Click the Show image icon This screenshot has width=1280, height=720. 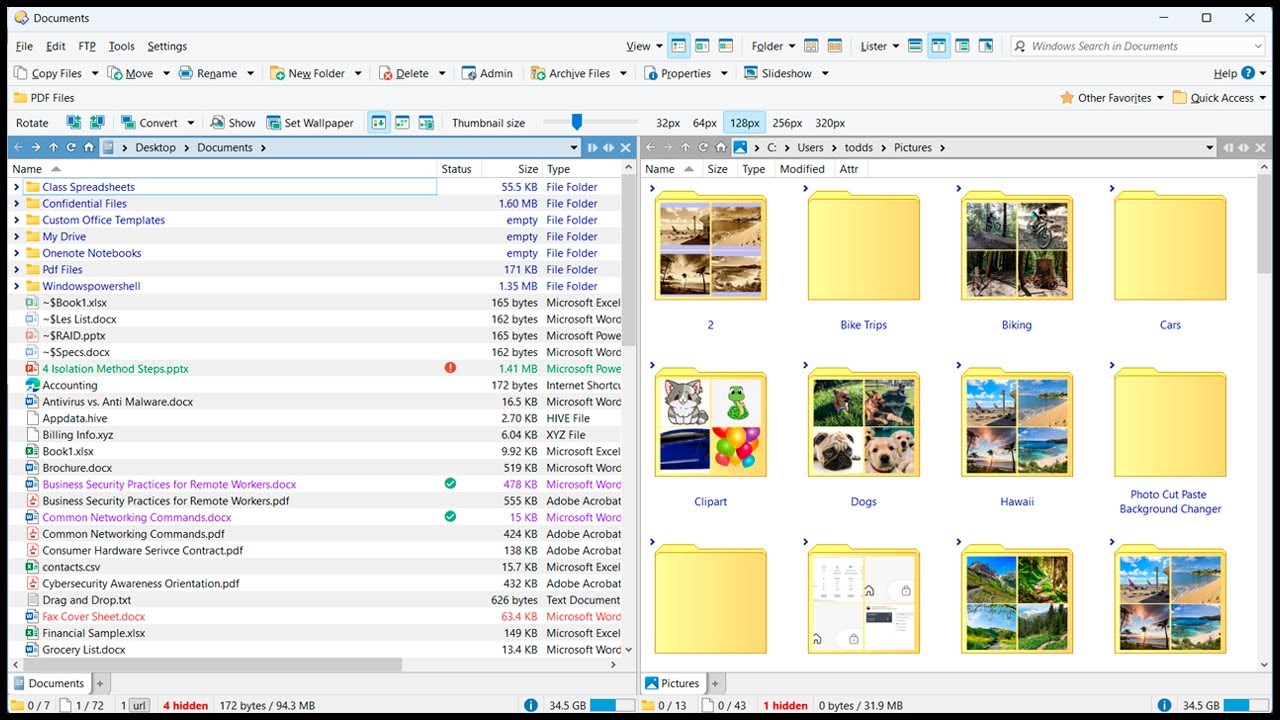click(217, 123)
